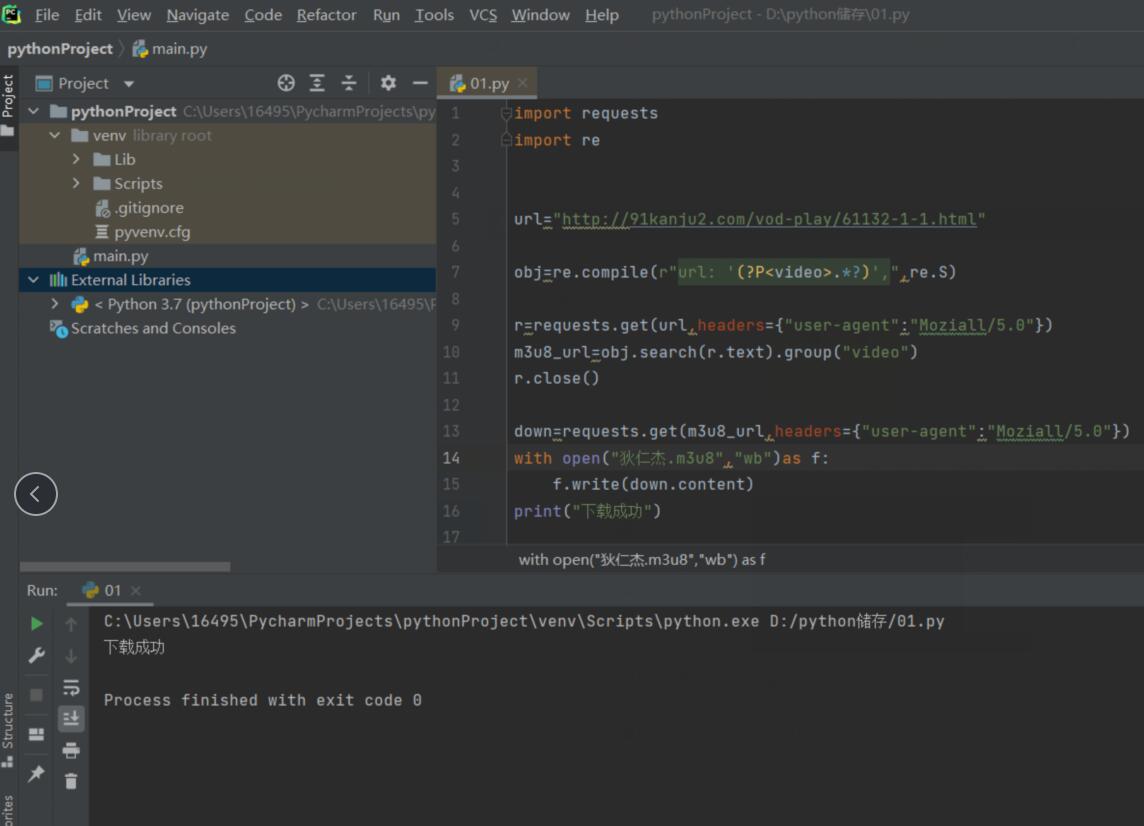Toggle scroll to end in console
The width and height of the screenshot is (1144, 826).
tap(71, 718)
